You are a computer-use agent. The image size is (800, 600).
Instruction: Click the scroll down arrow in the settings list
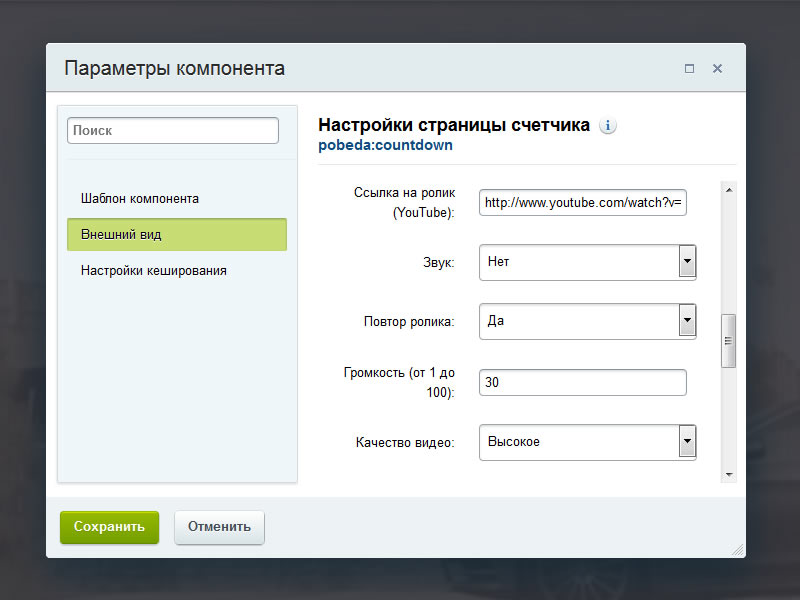coord(728,474)
